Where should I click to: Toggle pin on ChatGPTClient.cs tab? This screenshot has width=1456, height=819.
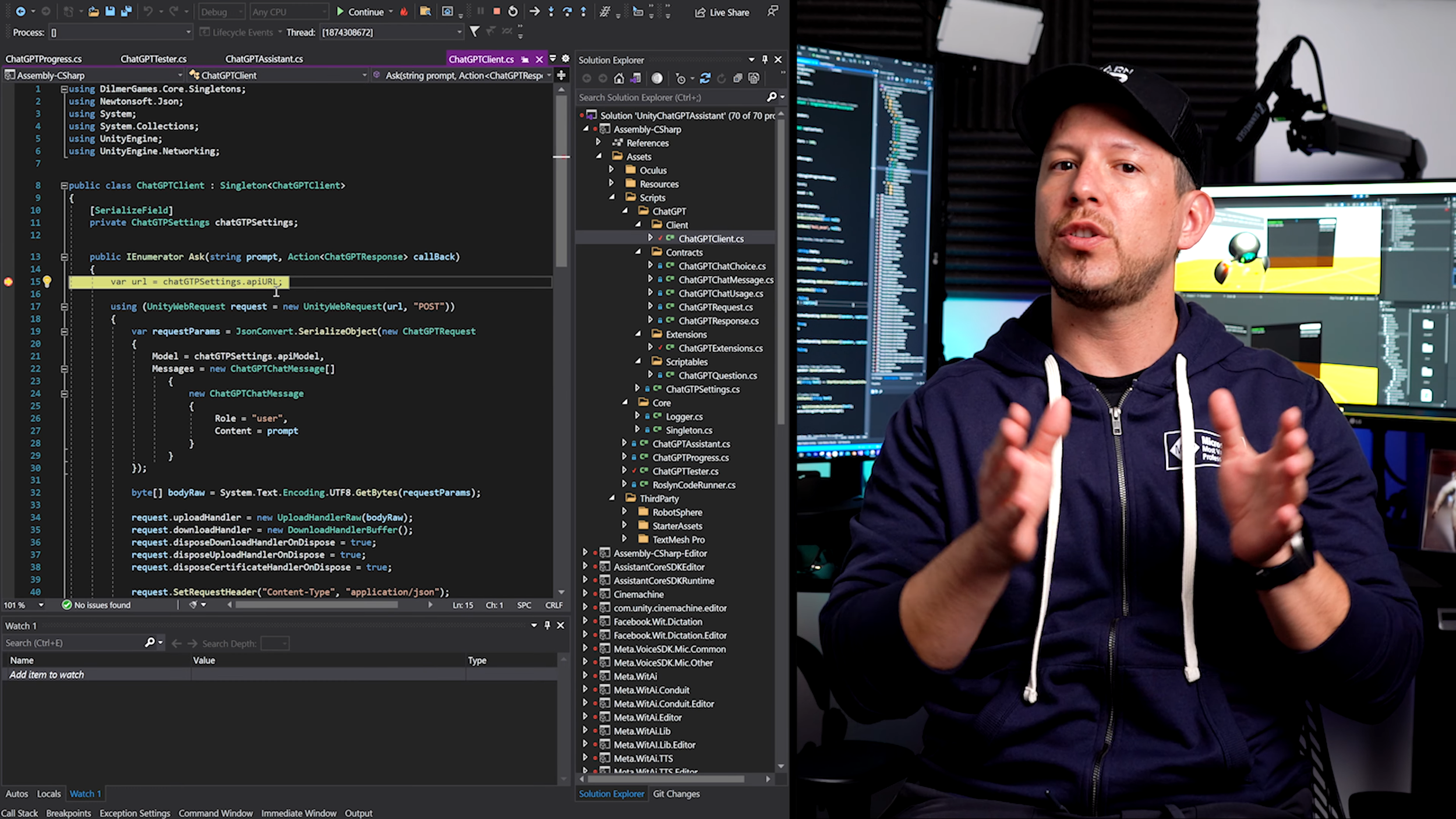tap(525, 59)
